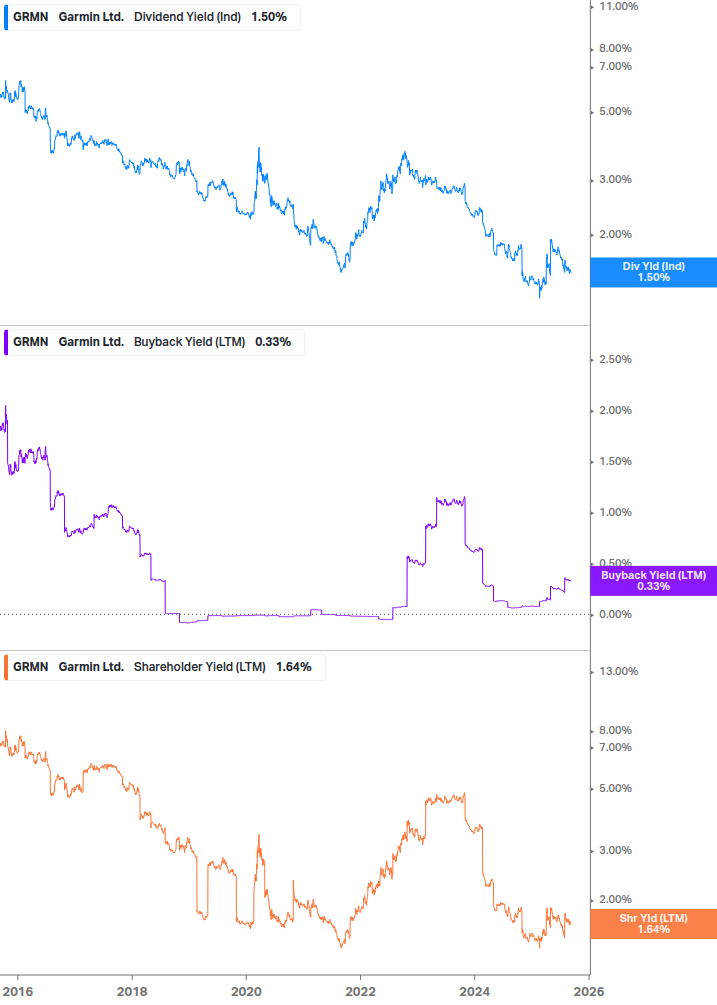This screenshot has width=717, height=1005.
Task: Click the 11.00% axis label in dividend chart
Action: tap(618, 6)
